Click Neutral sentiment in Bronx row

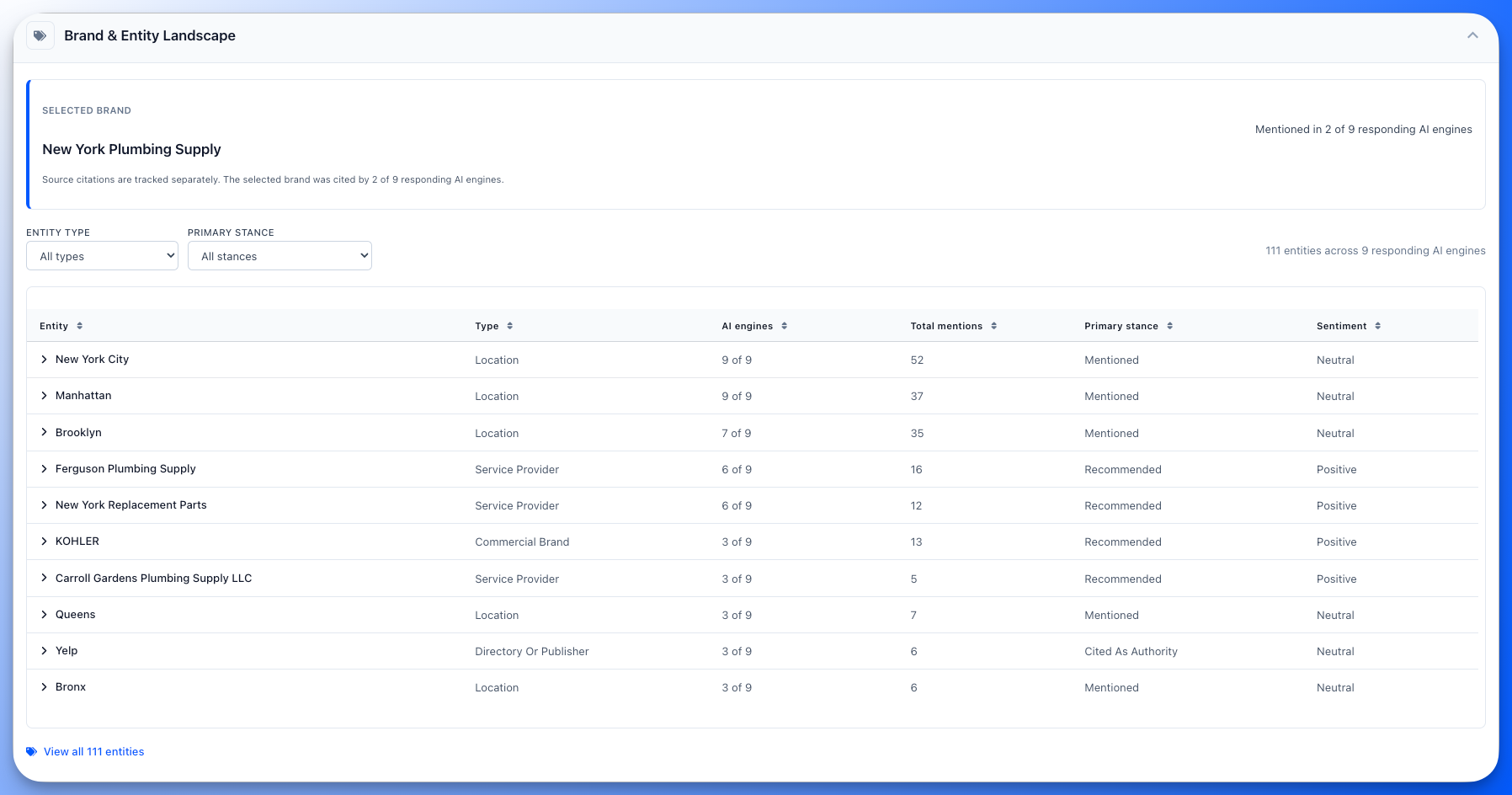1335,688
